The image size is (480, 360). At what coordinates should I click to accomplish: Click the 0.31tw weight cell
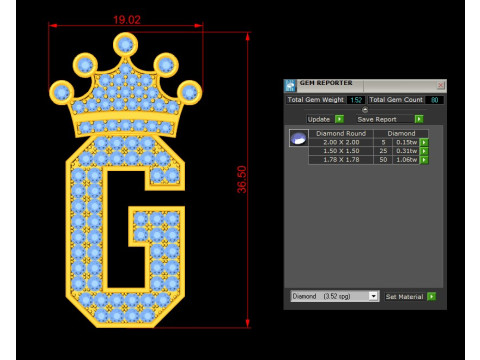coord(406,151)
